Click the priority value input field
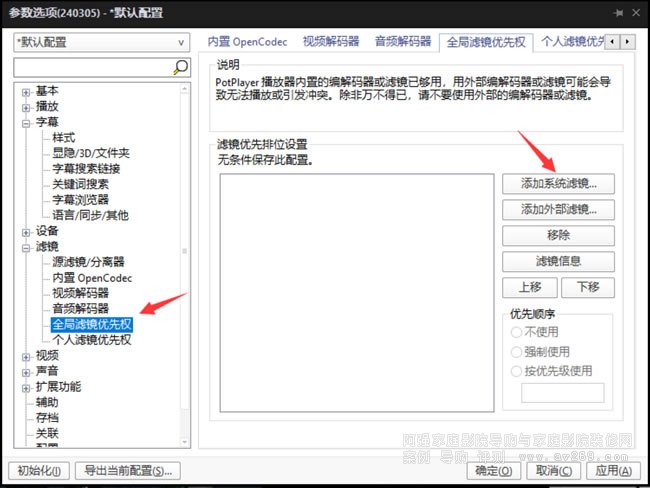650x488 pixels. pos(562,393)
